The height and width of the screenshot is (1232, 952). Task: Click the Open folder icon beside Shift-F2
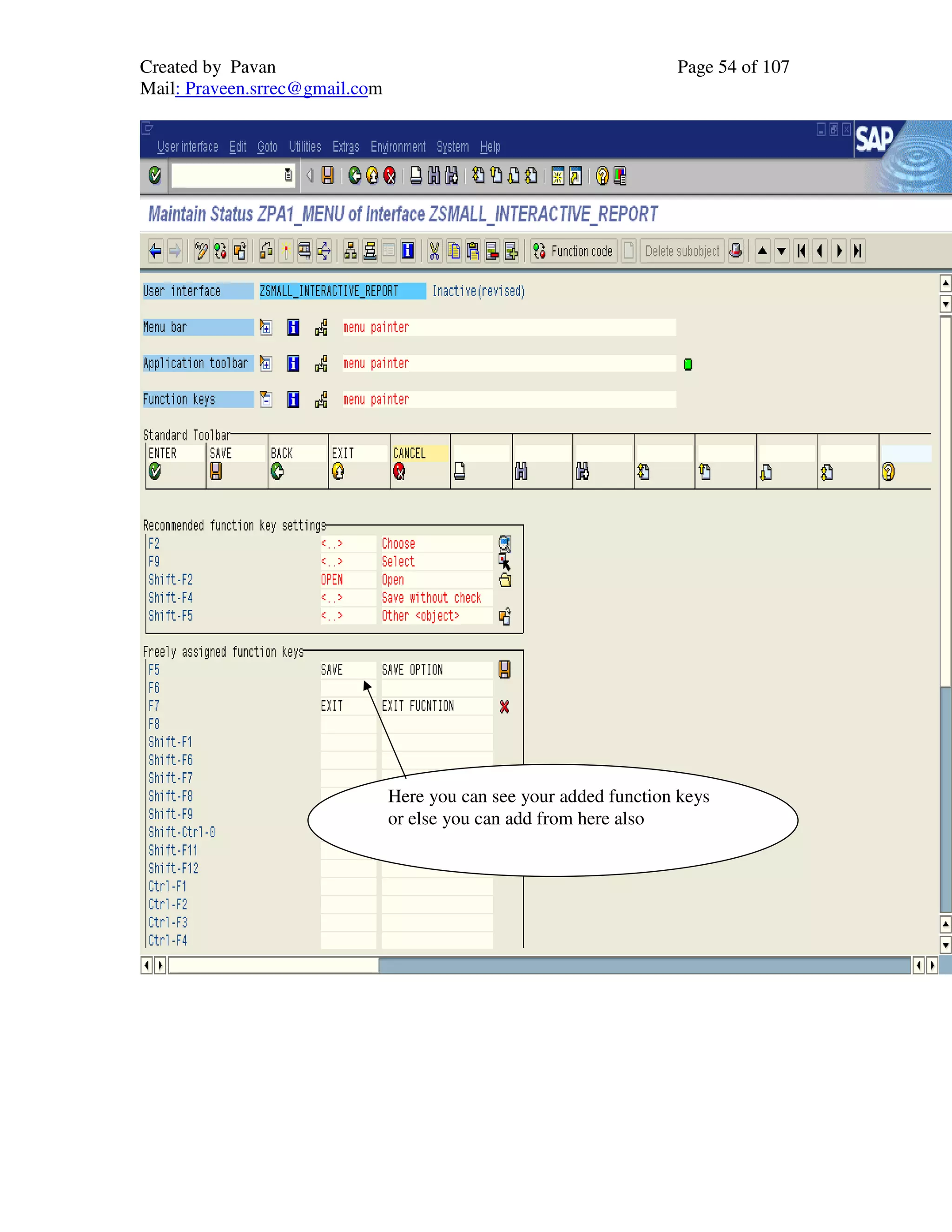click(505, 580)
